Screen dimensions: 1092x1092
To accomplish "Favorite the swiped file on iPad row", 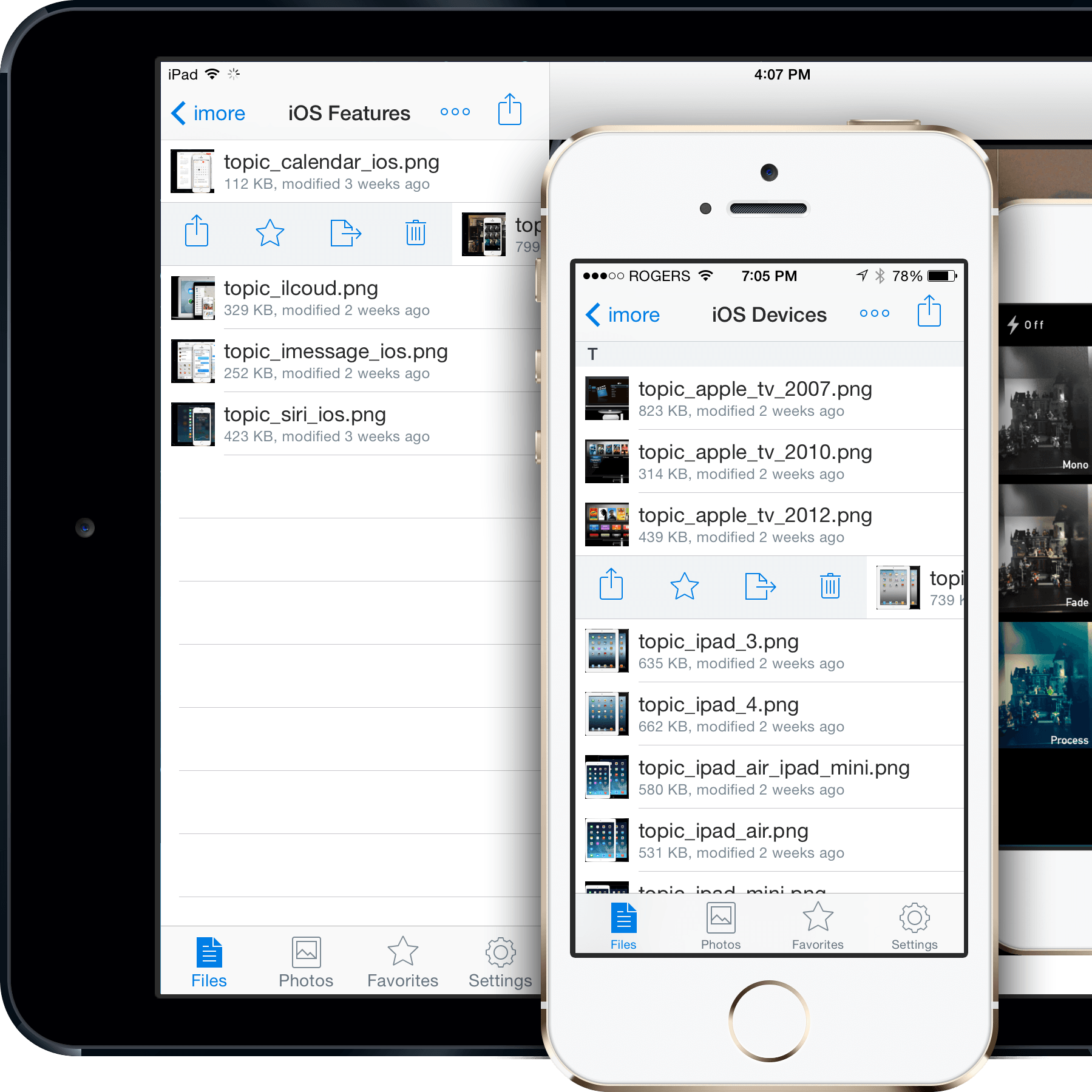I will coord(270,232).
